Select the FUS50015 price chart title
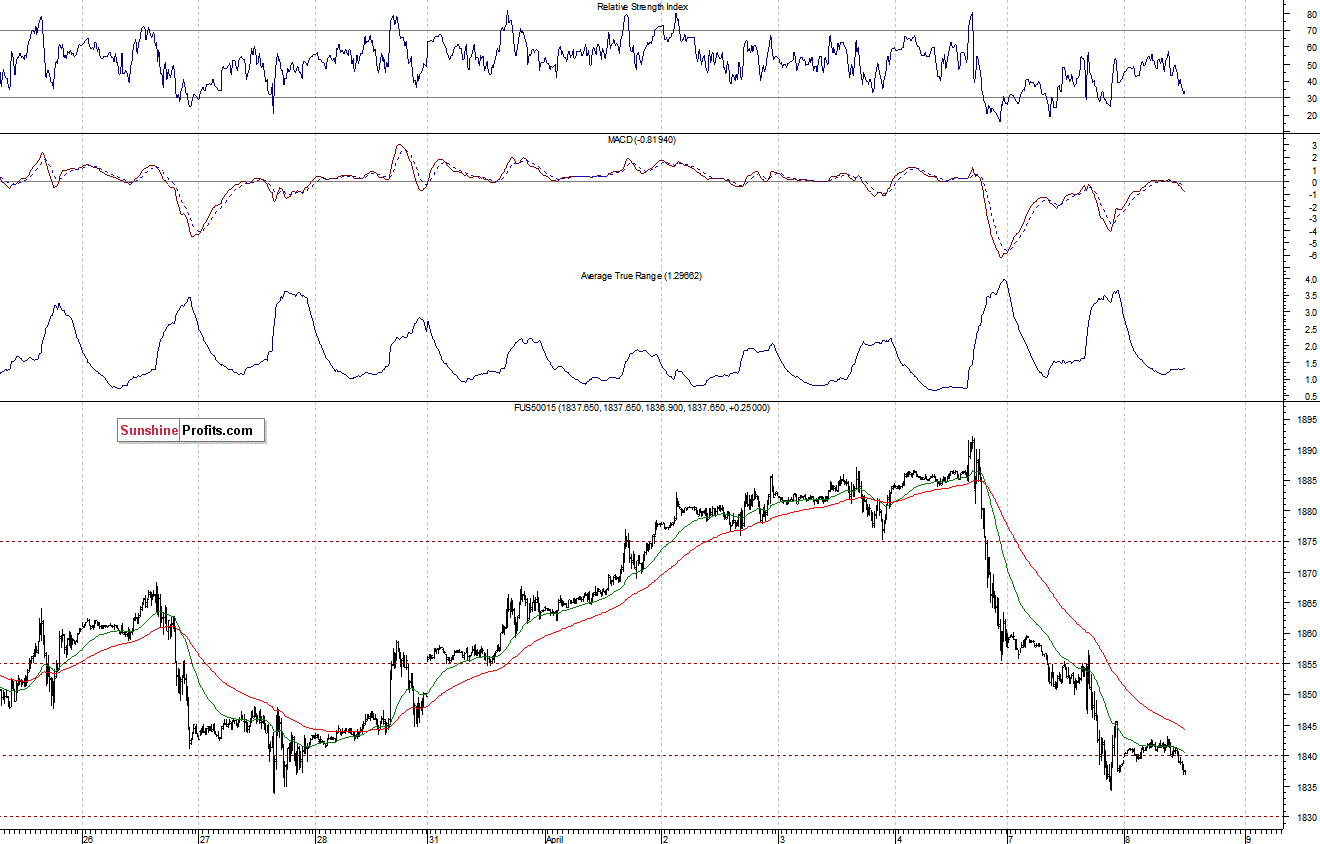Viewport: 1320px width, 844px height. [642, 408]
